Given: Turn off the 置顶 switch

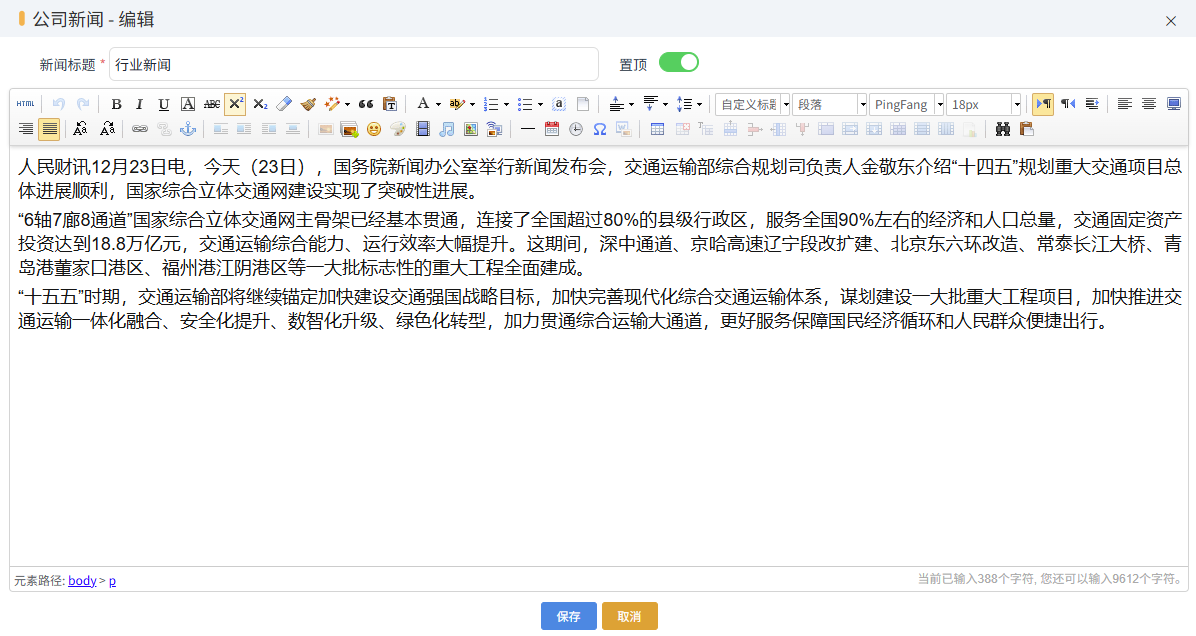Looking at the screenshot, I should (x=679, y=63).
